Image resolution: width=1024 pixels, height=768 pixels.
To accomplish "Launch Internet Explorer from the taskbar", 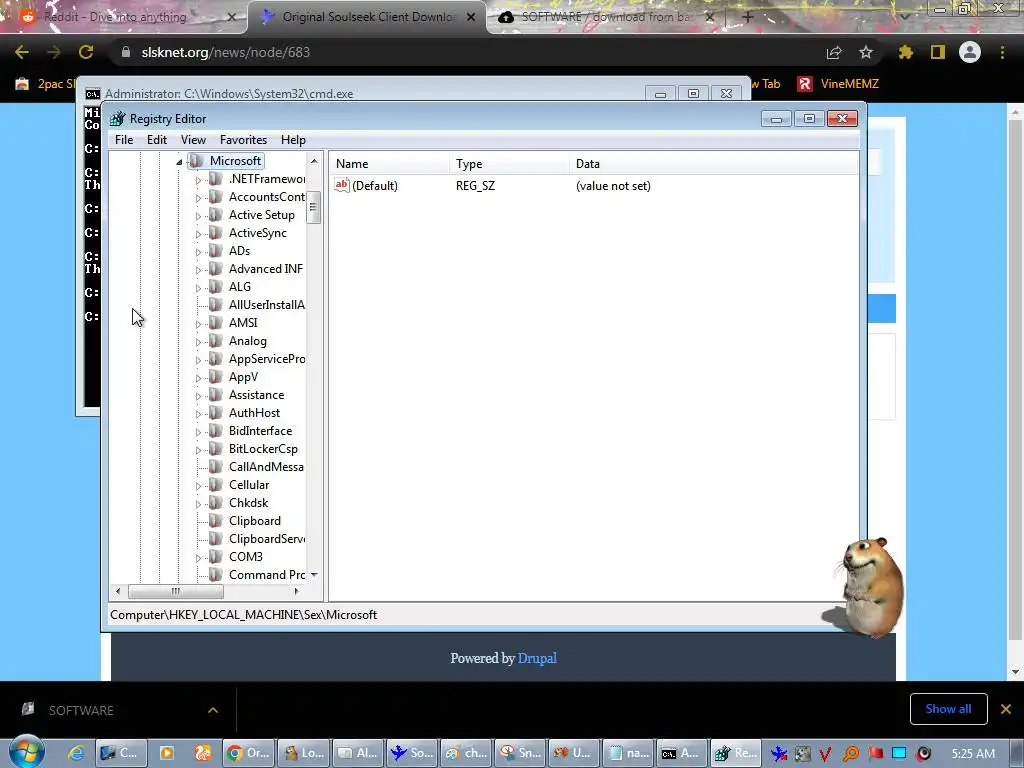I will click(x=76, y=753).
